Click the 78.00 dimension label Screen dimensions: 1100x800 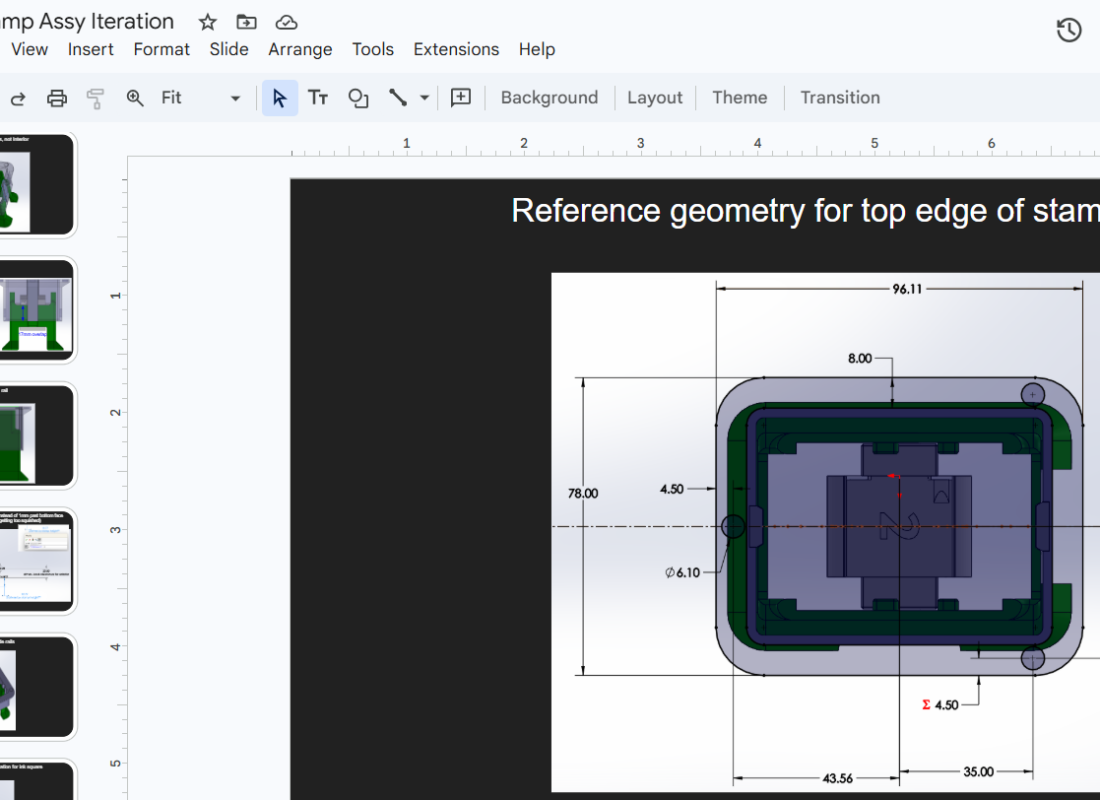(583, 494)
